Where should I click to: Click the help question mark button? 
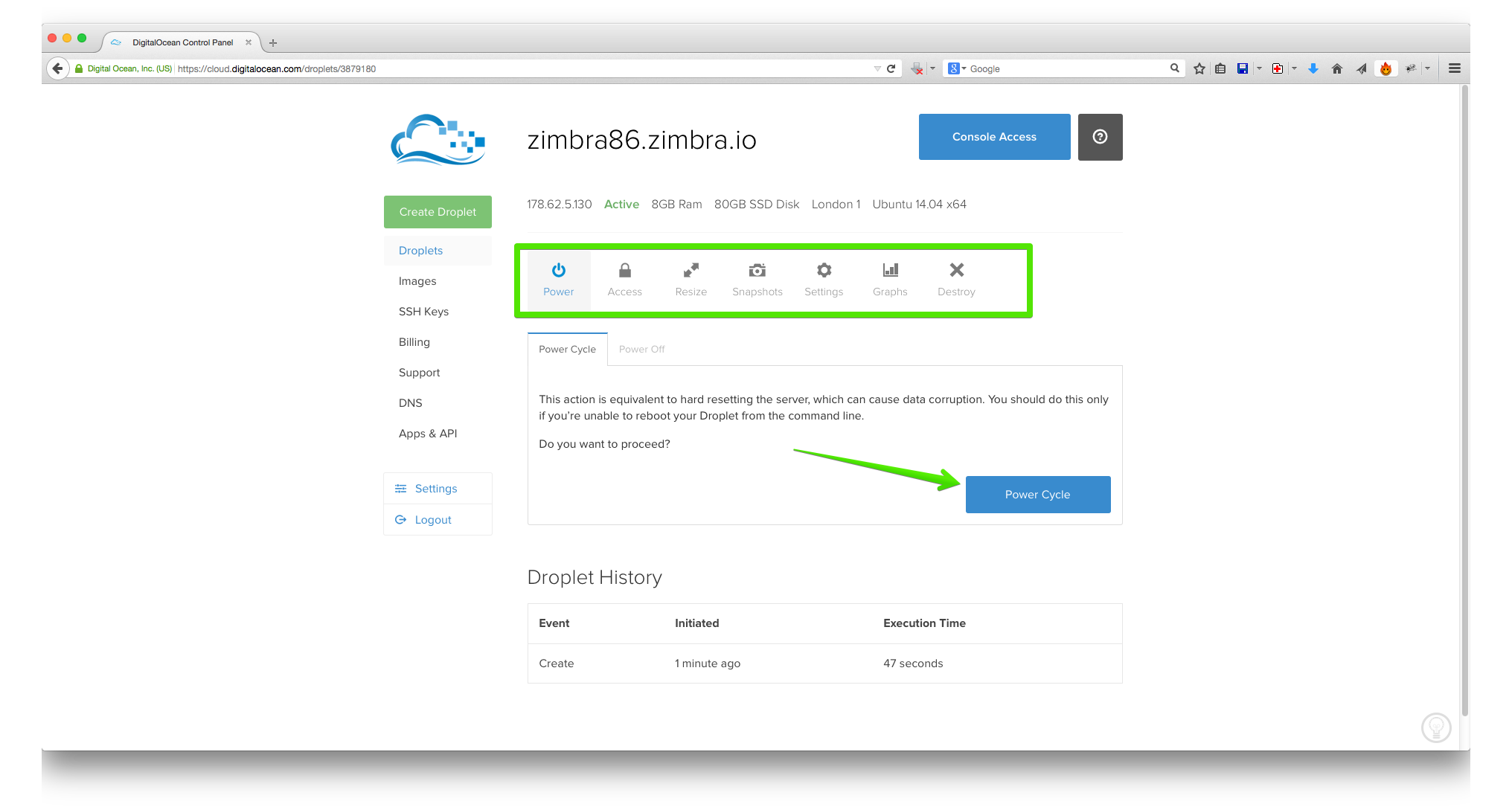coord(1101,137)
